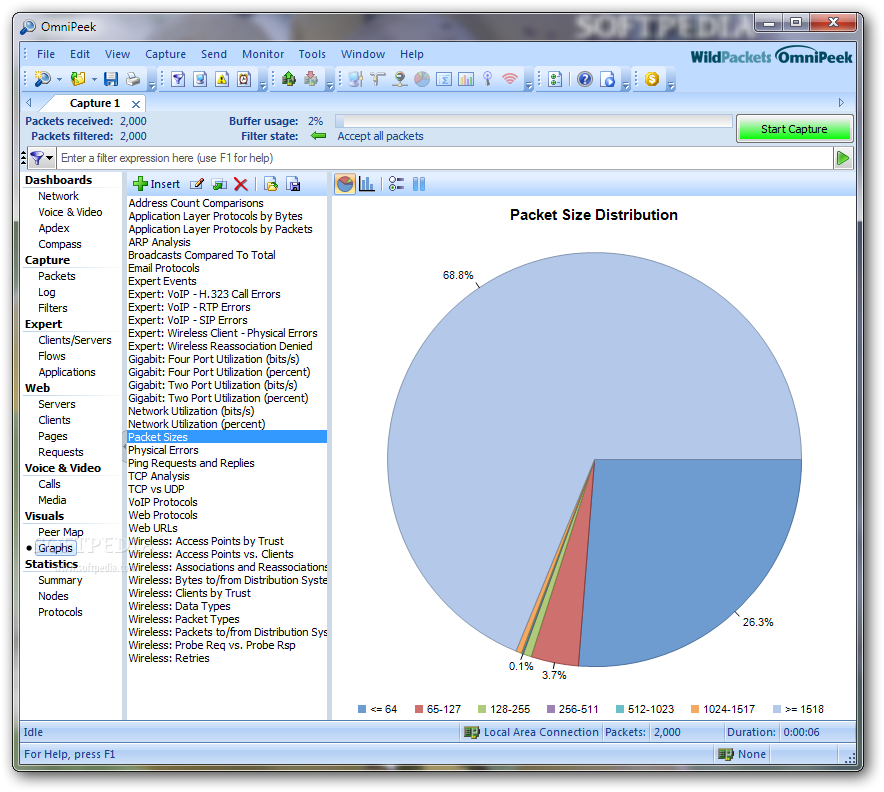Click the edit graph pencil icon
The height and width of the screenshot is (792, 884).
pyautogui.click(x=196, y=184)
